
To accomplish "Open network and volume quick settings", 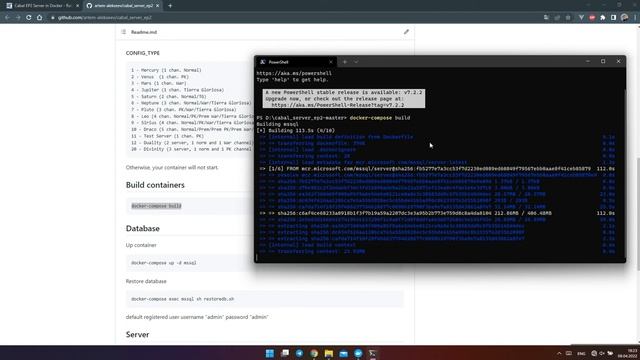I will click(x=602, y=353).
